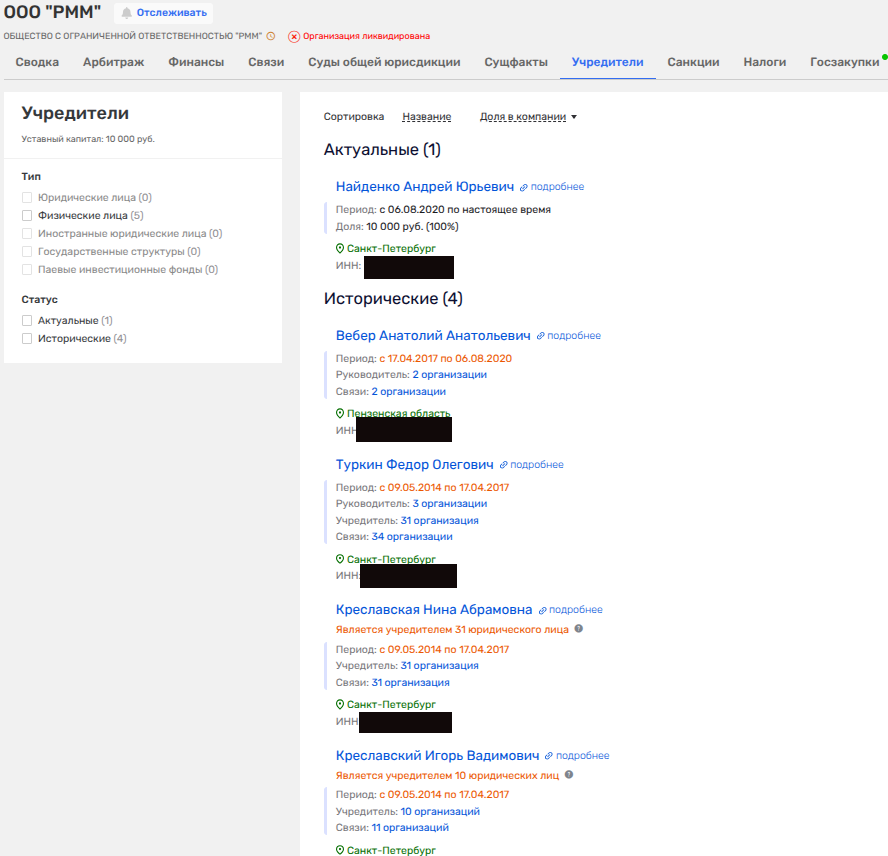Tick the Исторические status checkbox

point(28,339)
